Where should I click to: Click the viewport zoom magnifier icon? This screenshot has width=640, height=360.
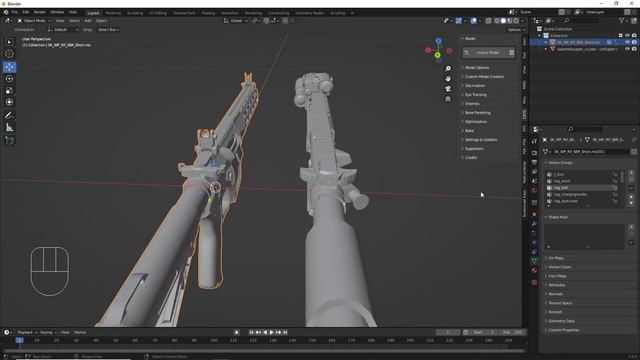click(x=448, y=69)
